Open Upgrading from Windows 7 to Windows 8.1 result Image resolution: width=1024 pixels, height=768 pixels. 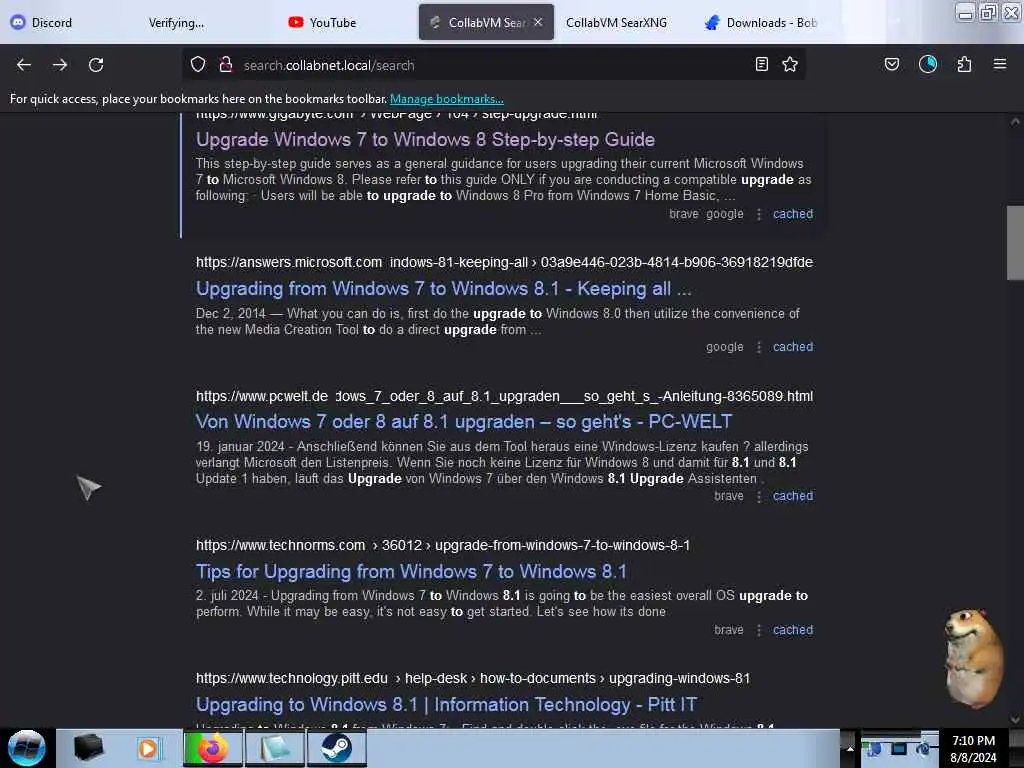[443, 289]
